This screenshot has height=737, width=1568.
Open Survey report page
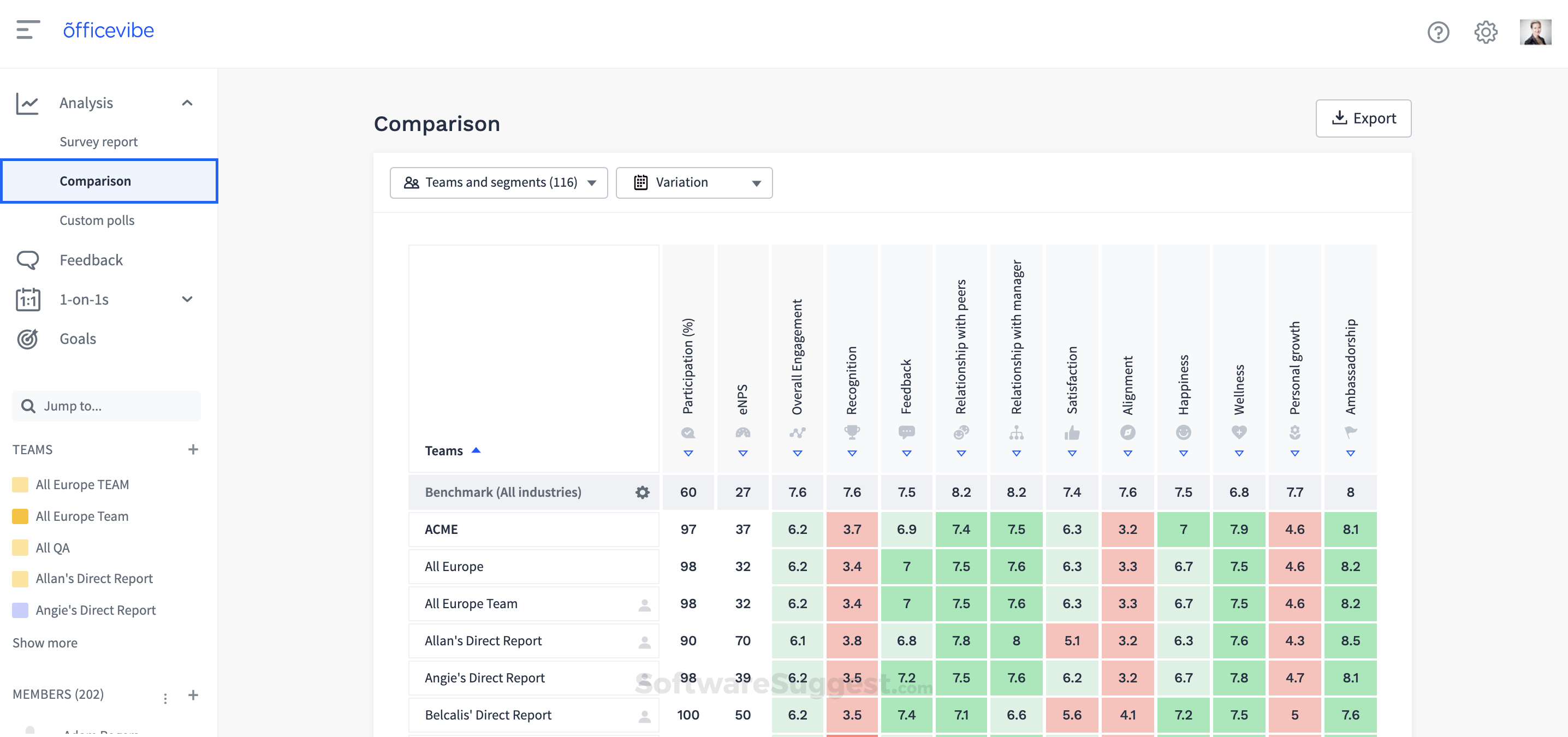click(99, 142)
